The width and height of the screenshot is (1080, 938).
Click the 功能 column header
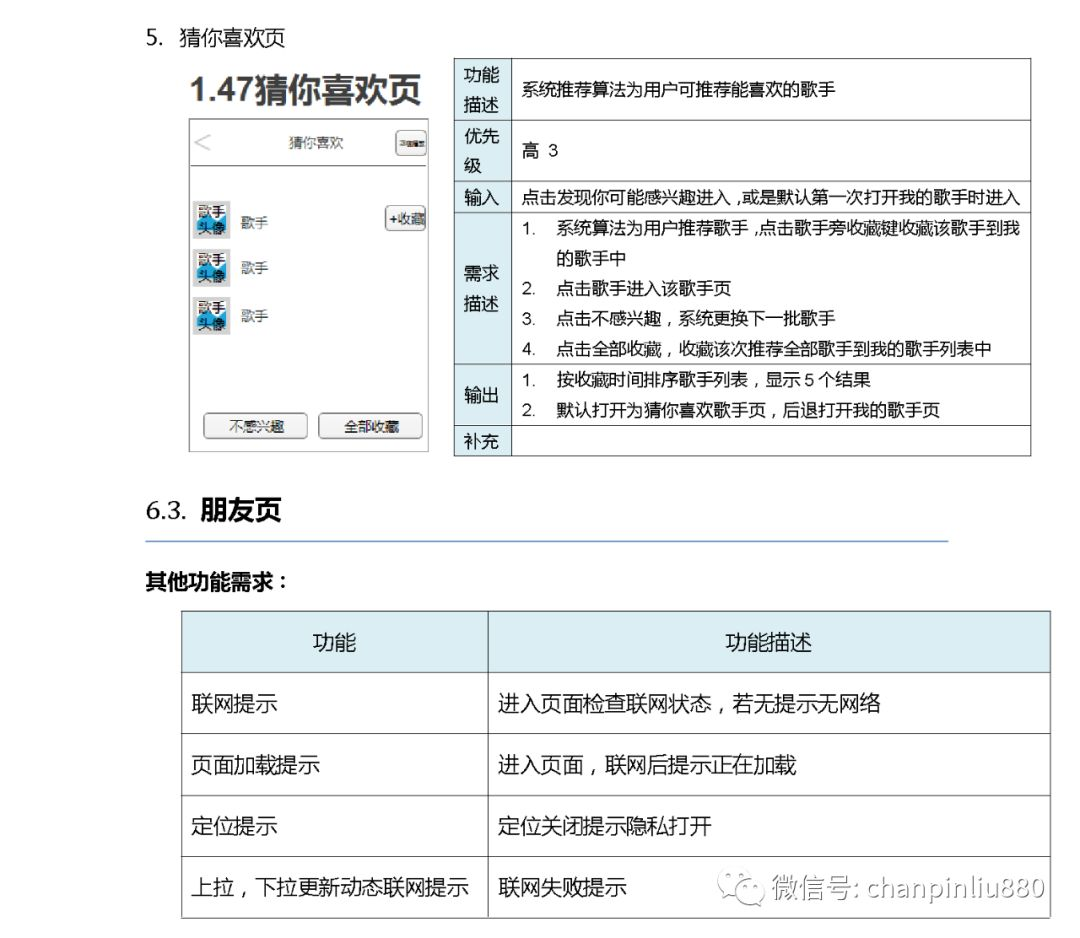click(335, 642)
